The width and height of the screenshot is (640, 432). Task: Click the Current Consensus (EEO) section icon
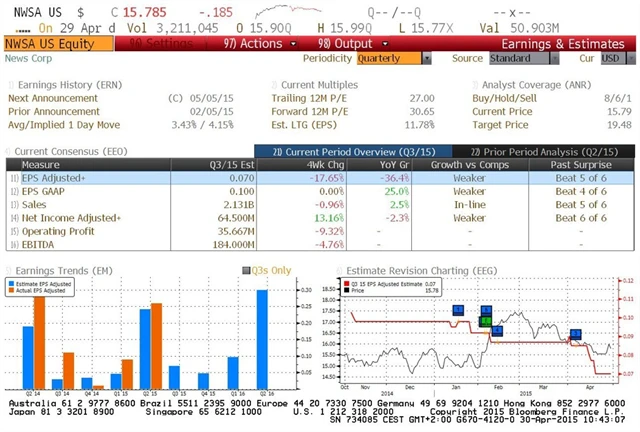coord(10,150)
